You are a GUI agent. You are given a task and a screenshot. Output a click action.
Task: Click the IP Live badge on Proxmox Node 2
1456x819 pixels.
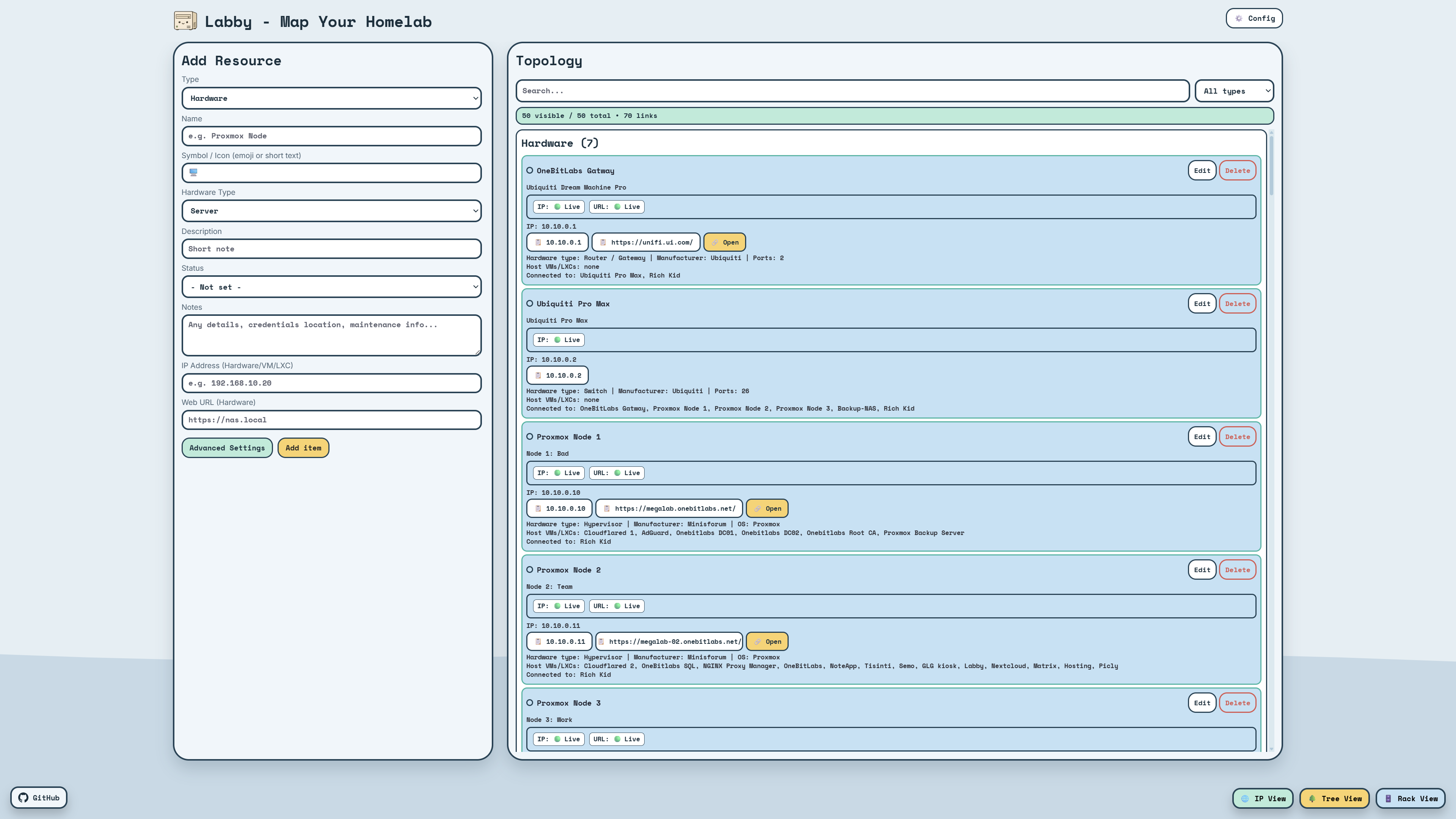[559, 606]
